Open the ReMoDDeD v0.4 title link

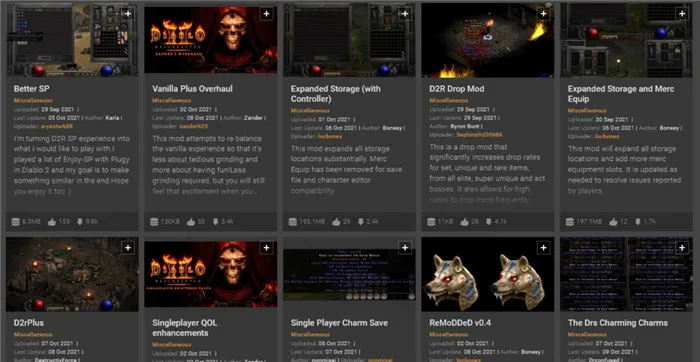pyautogui.click(x=460, y=323)
